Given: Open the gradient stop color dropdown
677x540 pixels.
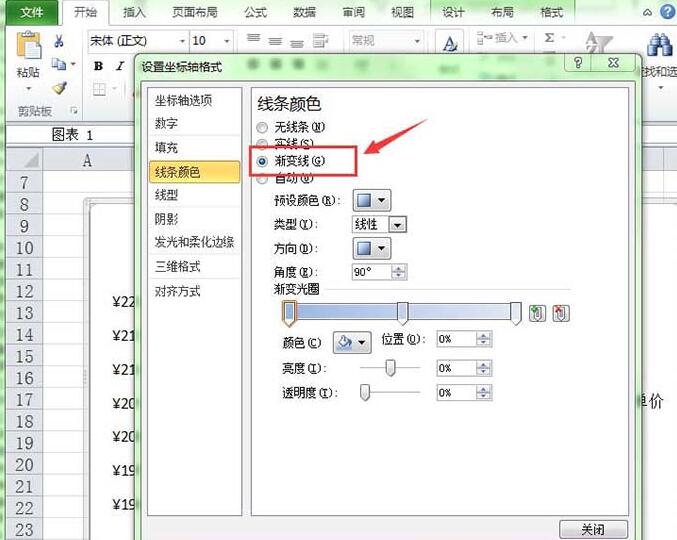Looking at the screenshot, I should pyautogui.click(x=352, y=342).
